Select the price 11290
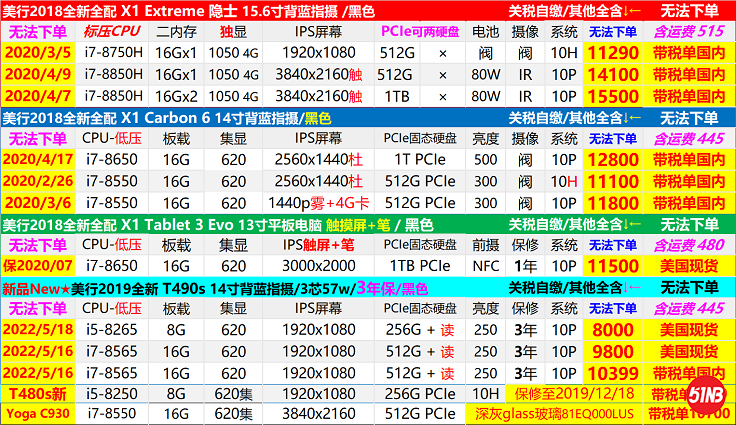Viewport: 736px width, 425px height. (613, 53)
